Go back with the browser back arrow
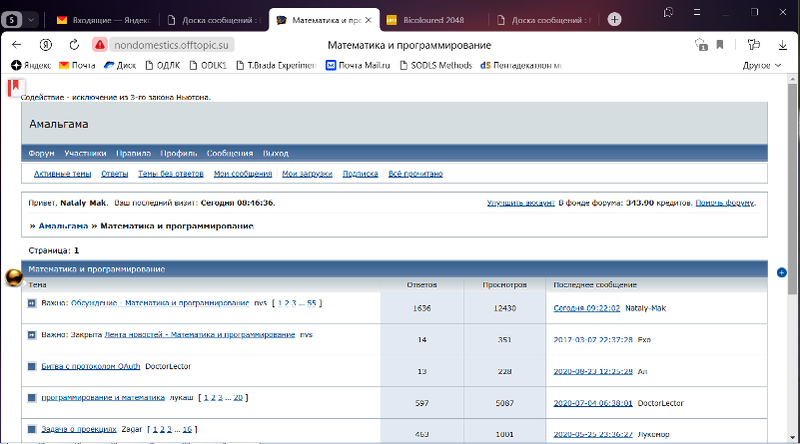 [x=16, y=45]
